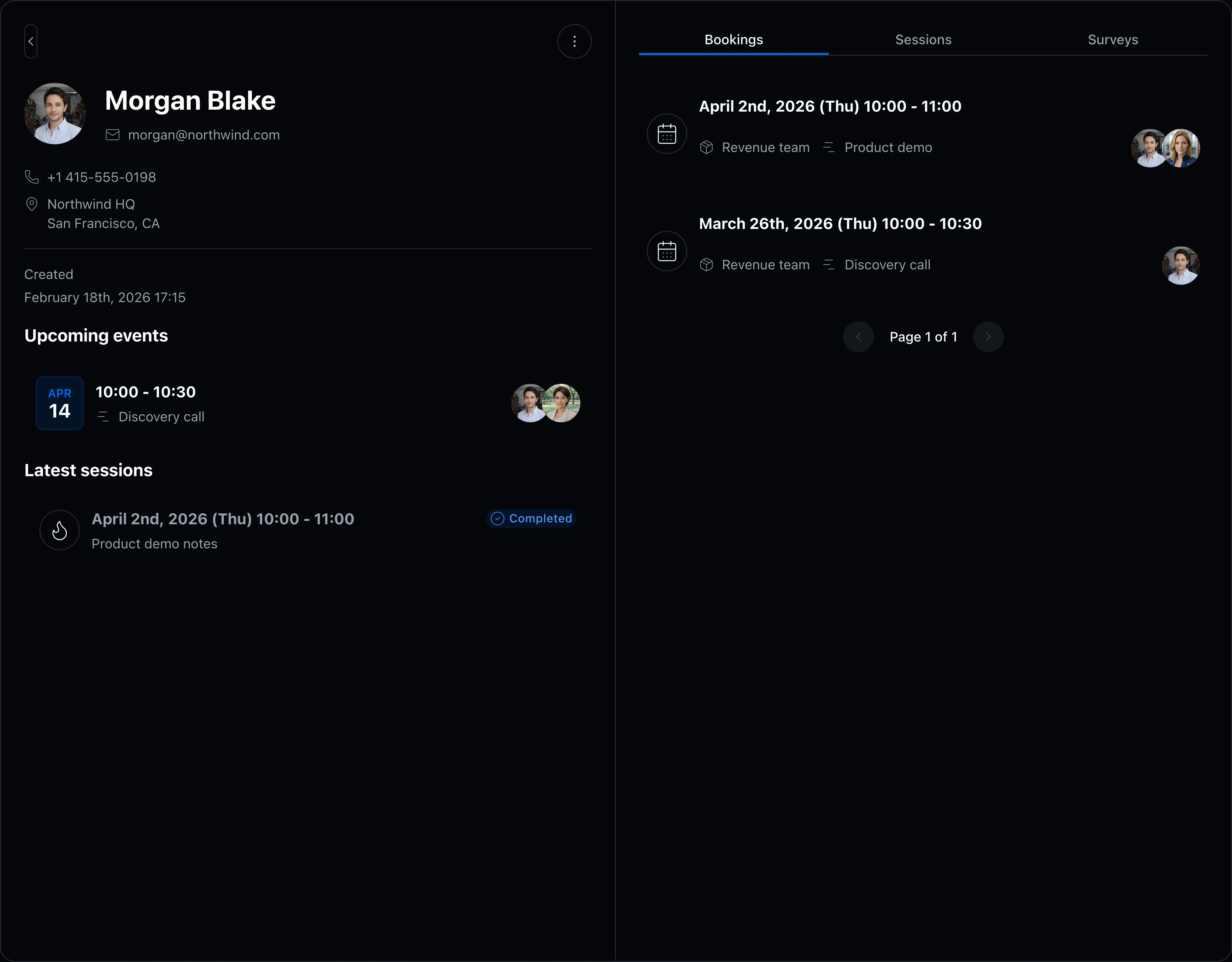Click the check icon in the Completed badge
The image size is (1232, 962).
tap(498, 518)
